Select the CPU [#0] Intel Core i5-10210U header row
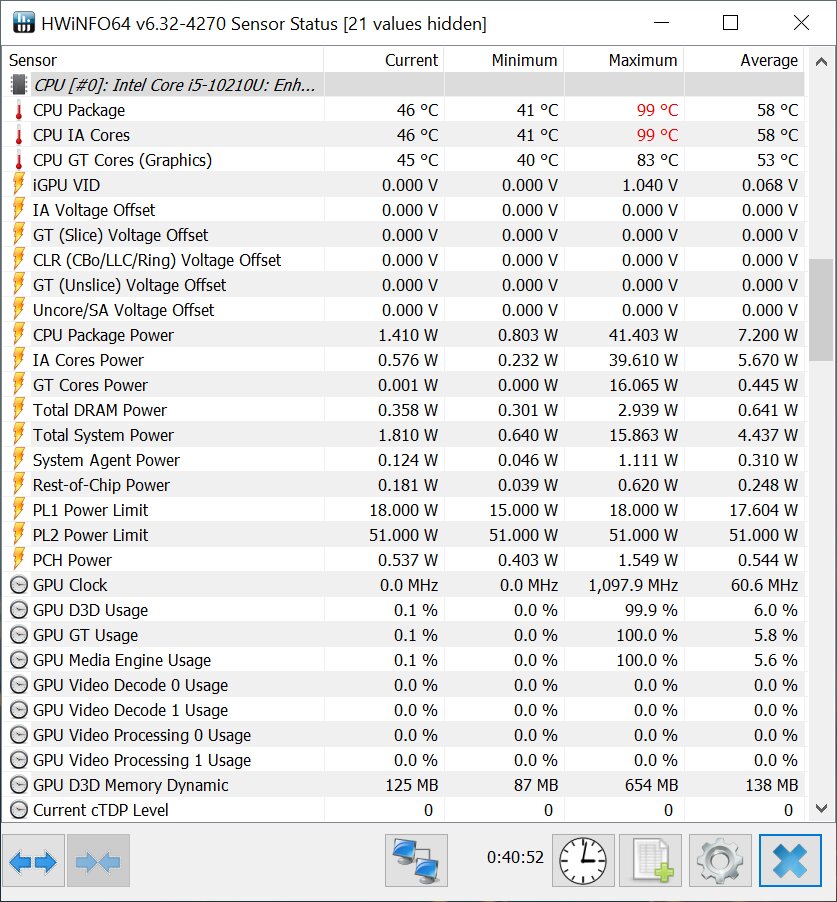This screenshot has width=837, height=902. point(404,85)
